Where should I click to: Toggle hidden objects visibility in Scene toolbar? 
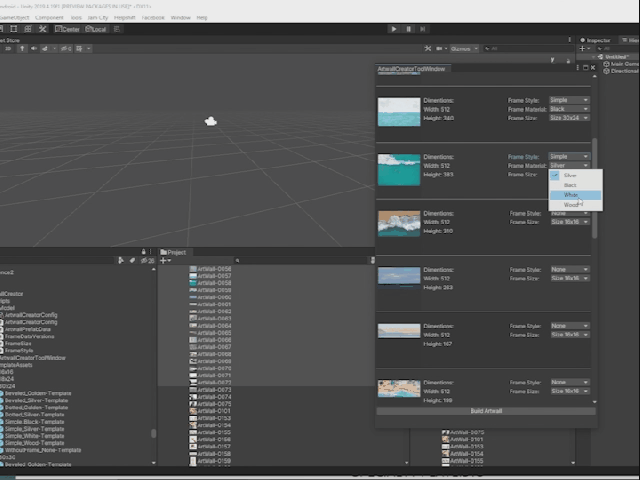[66, 49]
